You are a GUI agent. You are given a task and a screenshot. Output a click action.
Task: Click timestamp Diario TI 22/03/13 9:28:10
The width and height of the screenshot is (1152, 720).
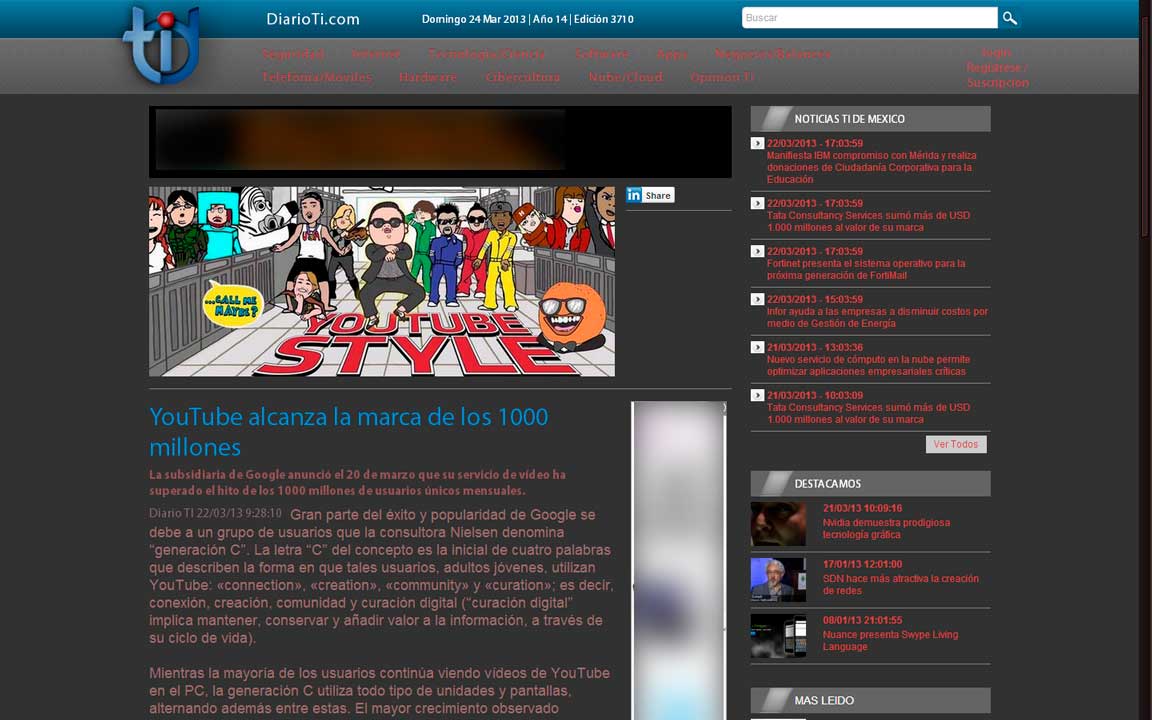pyautogui.click(x=215, y=513)
